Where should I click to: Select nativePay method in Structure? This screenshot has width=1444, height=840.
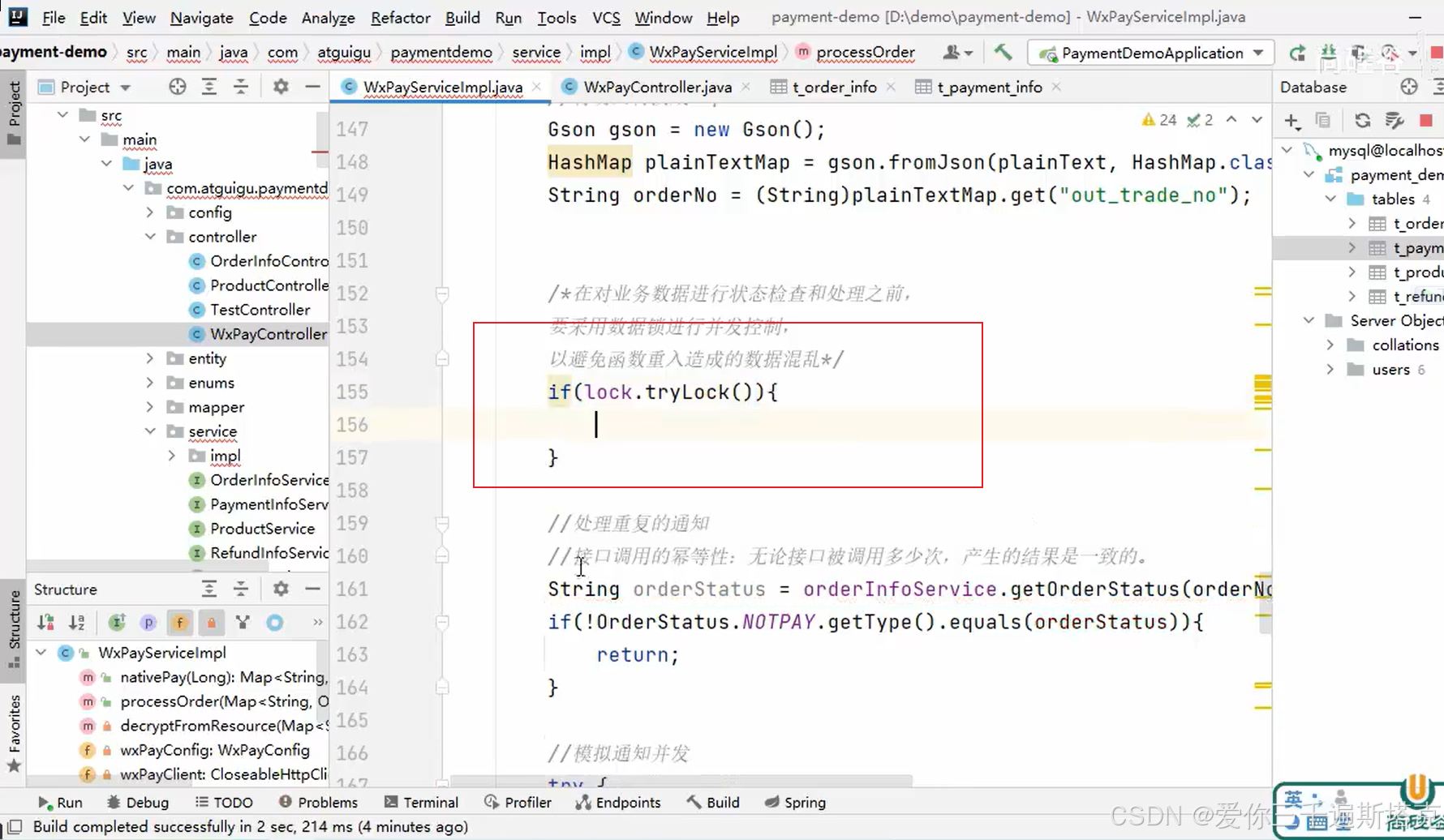point(223,677)
